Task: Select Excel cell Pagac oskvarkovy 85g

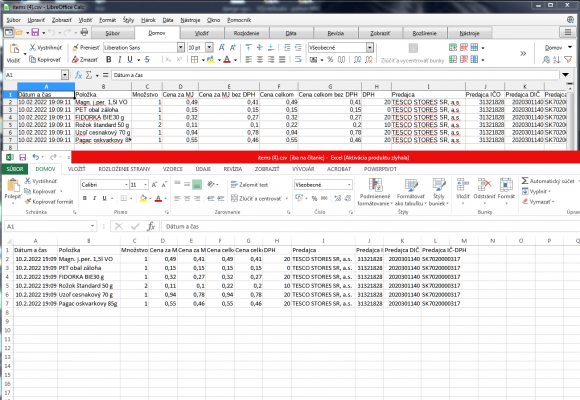Action: click(x=88, y=303)
